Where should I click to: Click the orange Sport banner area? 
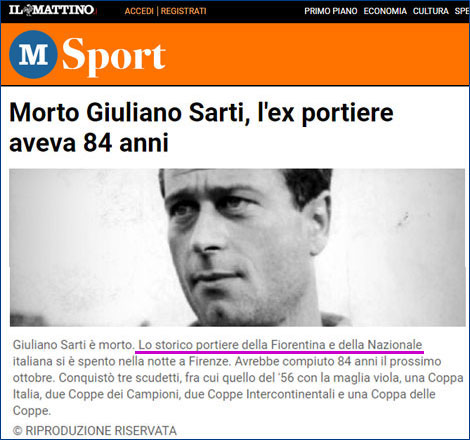235,54
